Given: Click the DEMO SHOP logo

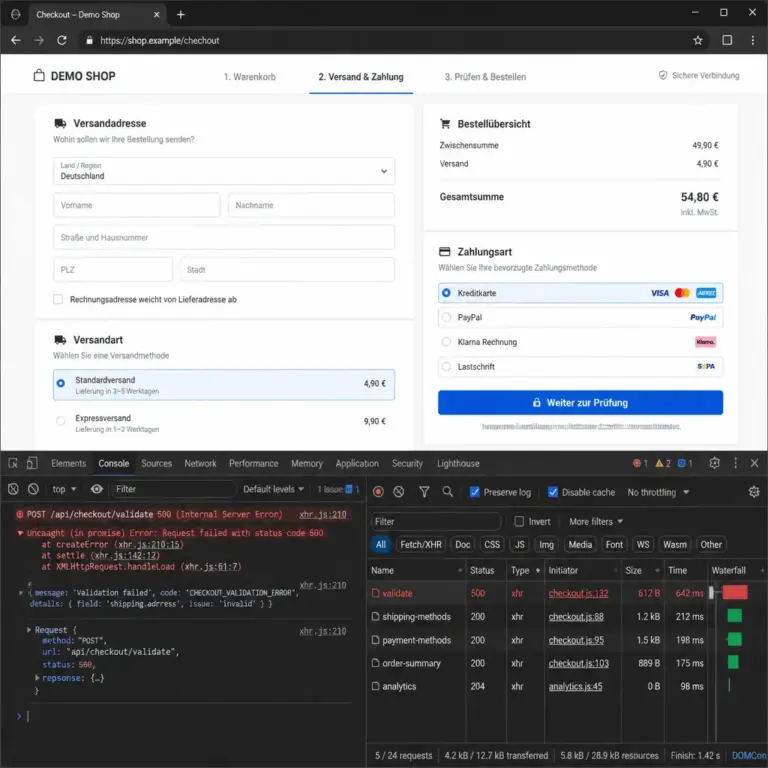Looking at the screenshot, I should (74, 76).
